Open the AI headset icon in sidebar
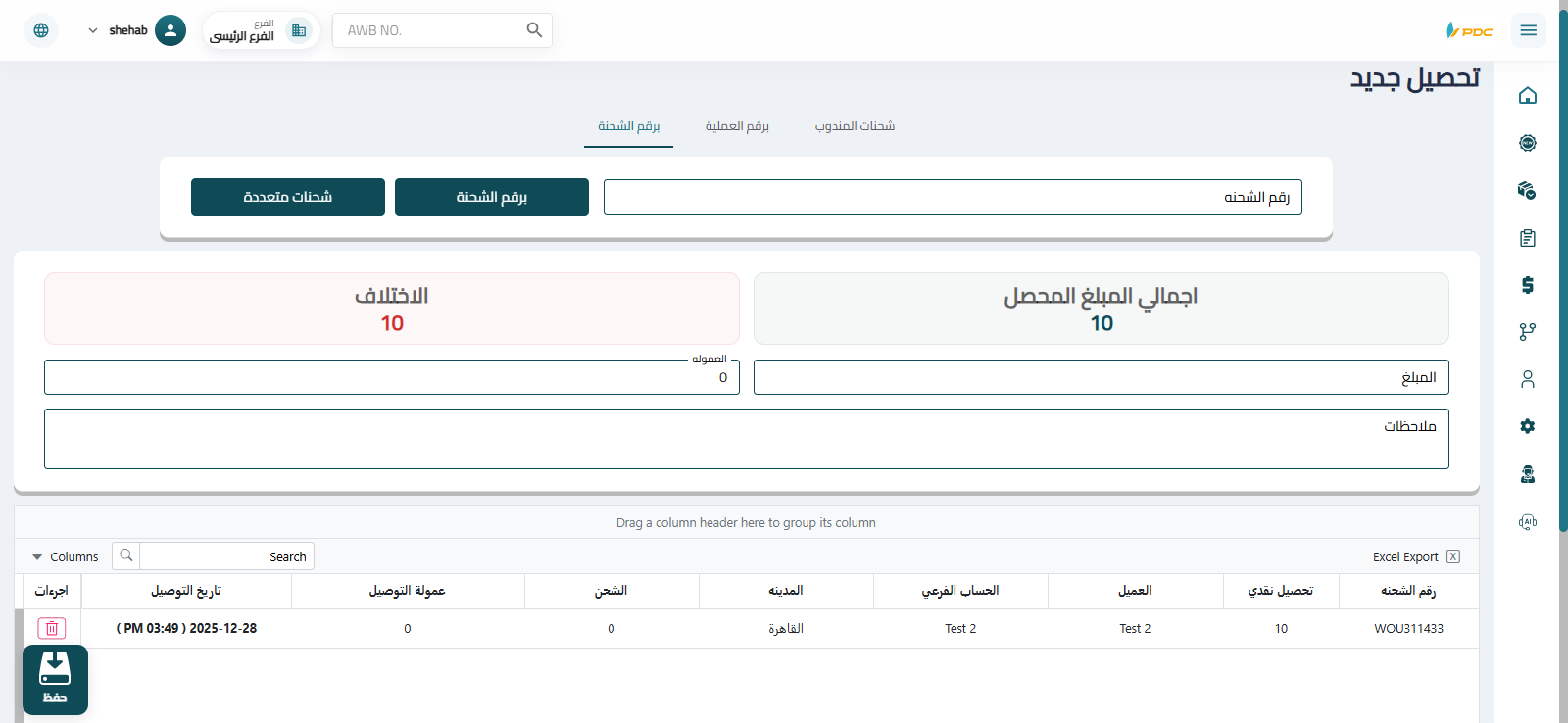1568x723 pixels. (x=1527, y=522)
